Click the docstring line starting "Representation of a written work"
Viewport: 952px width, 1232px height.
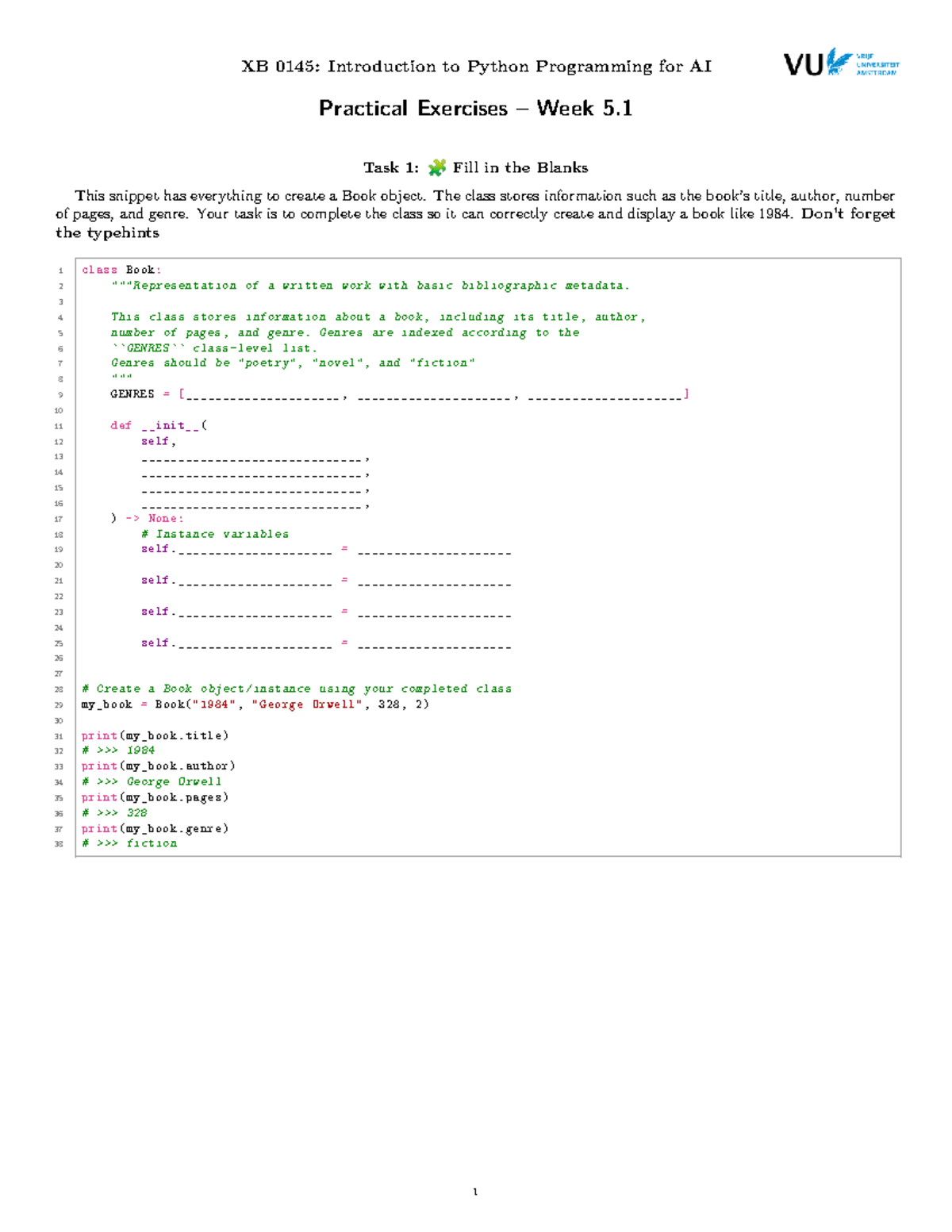pyautogui.click(x=370, y=286)
